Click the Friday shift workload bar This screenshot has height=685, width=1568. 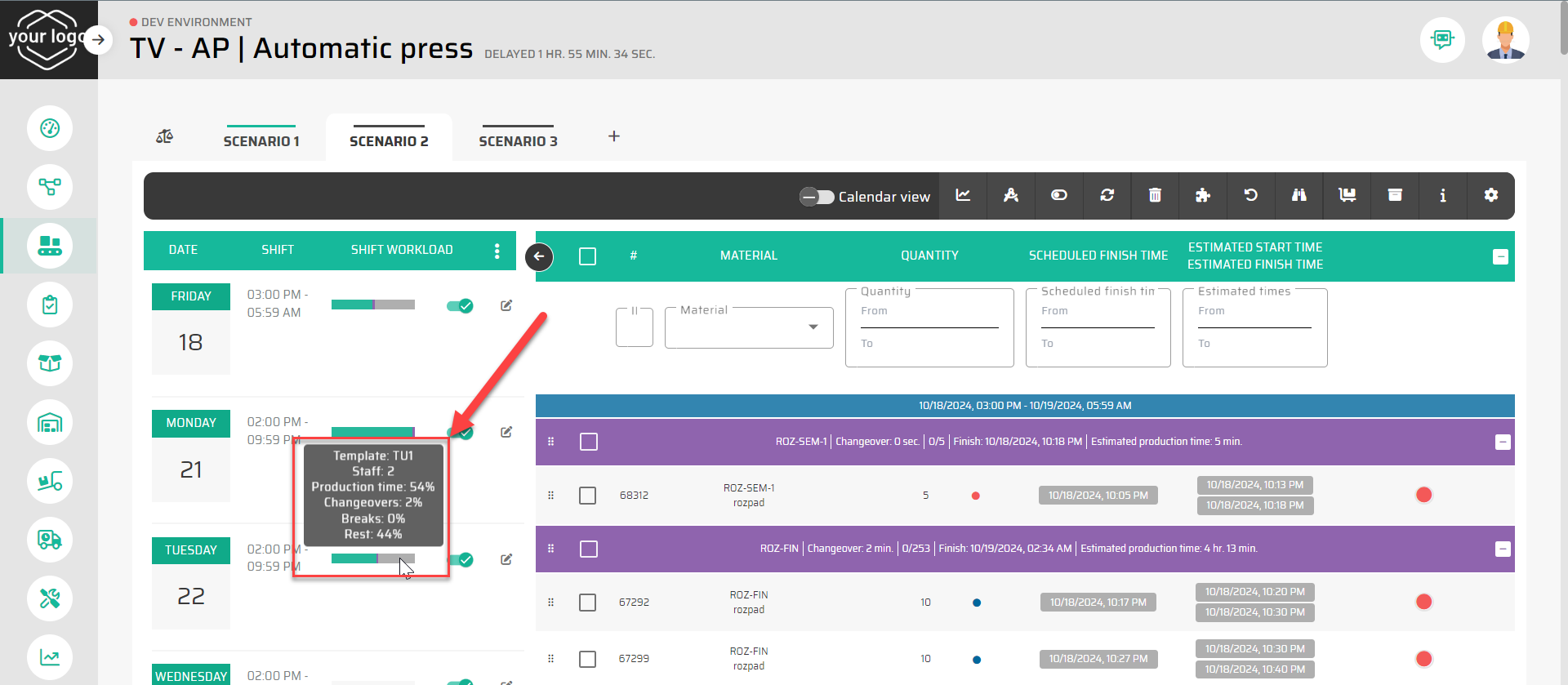tap(372, 305)
